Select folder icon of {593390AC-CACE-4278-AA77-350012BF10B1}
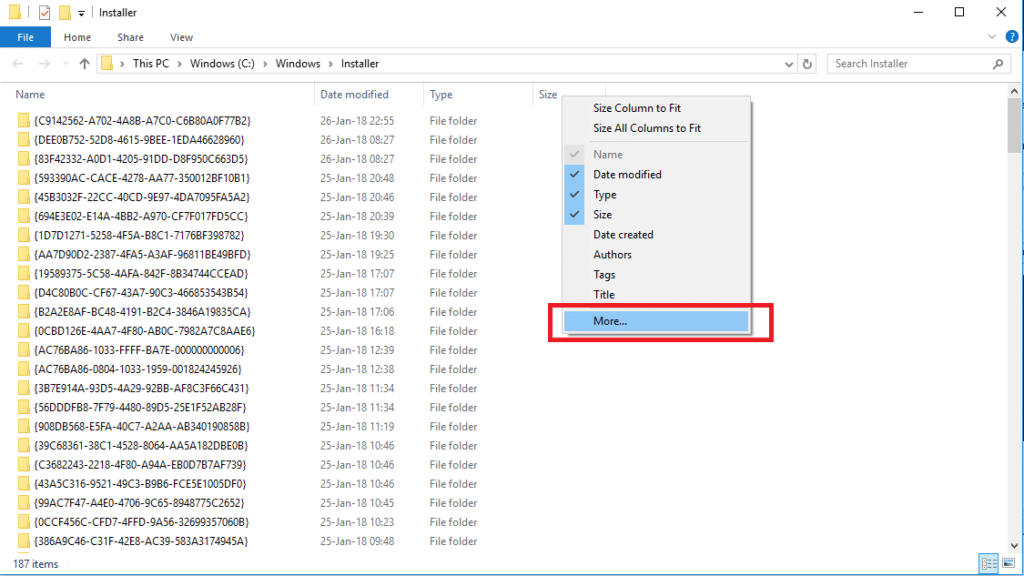Image resolution: width=1024 pixels, height=576 pixels. click(24, 178)
